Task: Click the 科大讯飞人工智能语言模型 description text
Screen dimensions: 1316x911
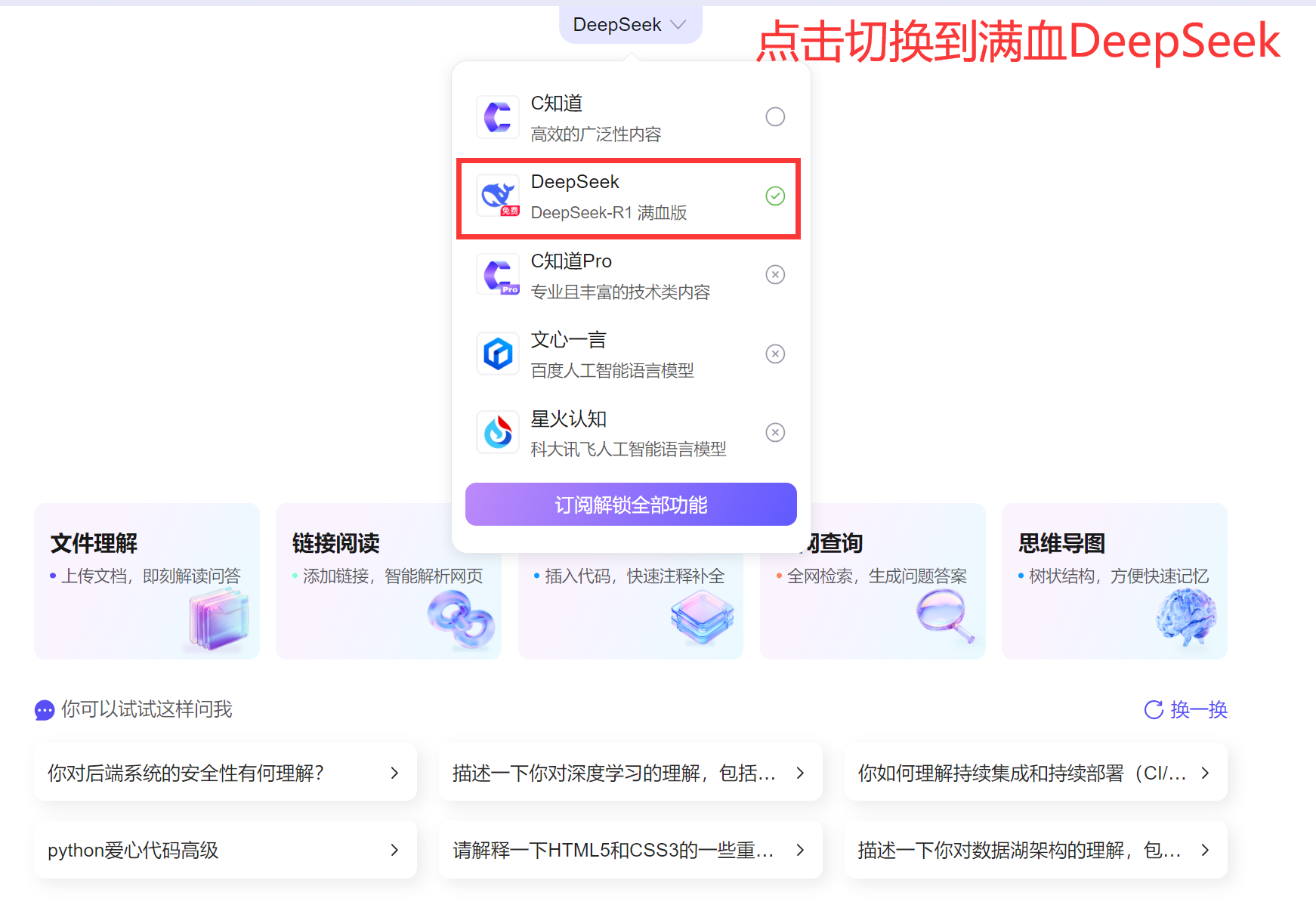Action: point(629,449)
